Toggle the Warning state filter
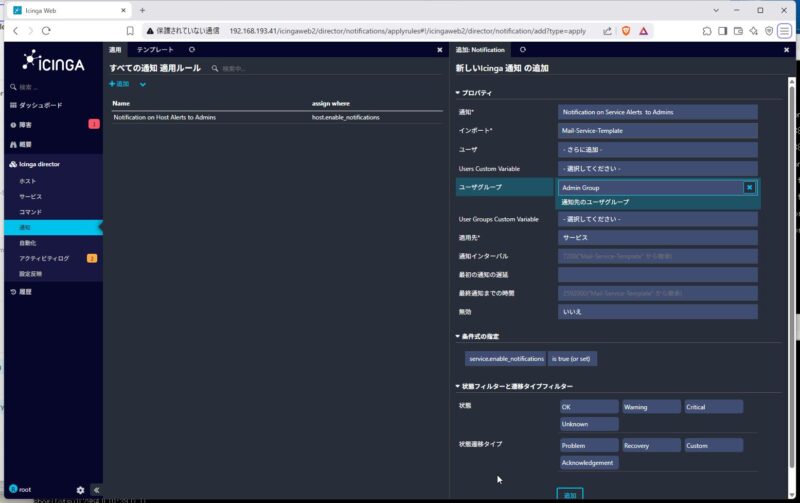The height and width of the screenshot is (503, 800). click(x=651, y=407)
